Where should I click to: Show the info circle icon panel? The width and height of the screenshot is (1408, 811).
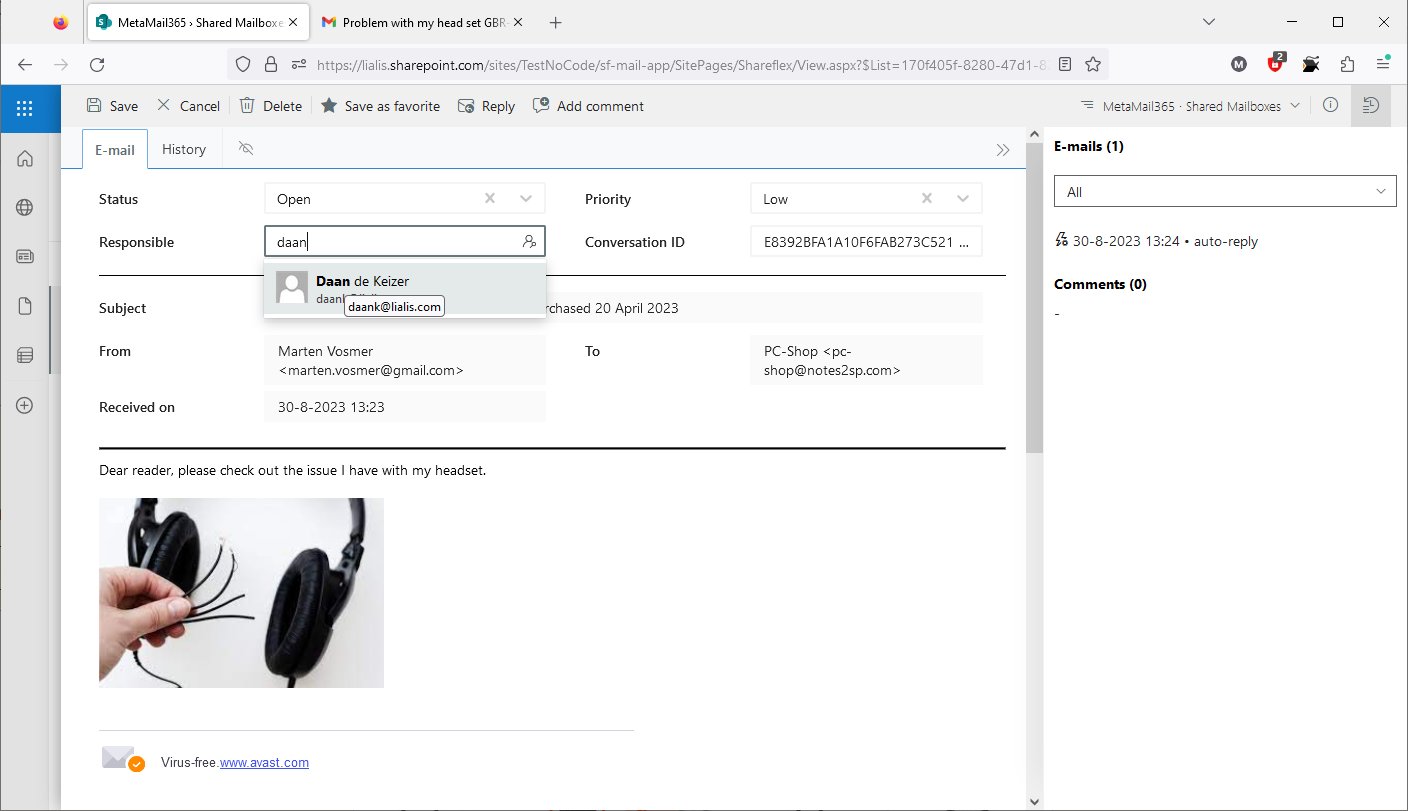click(x=1330, y=105)
